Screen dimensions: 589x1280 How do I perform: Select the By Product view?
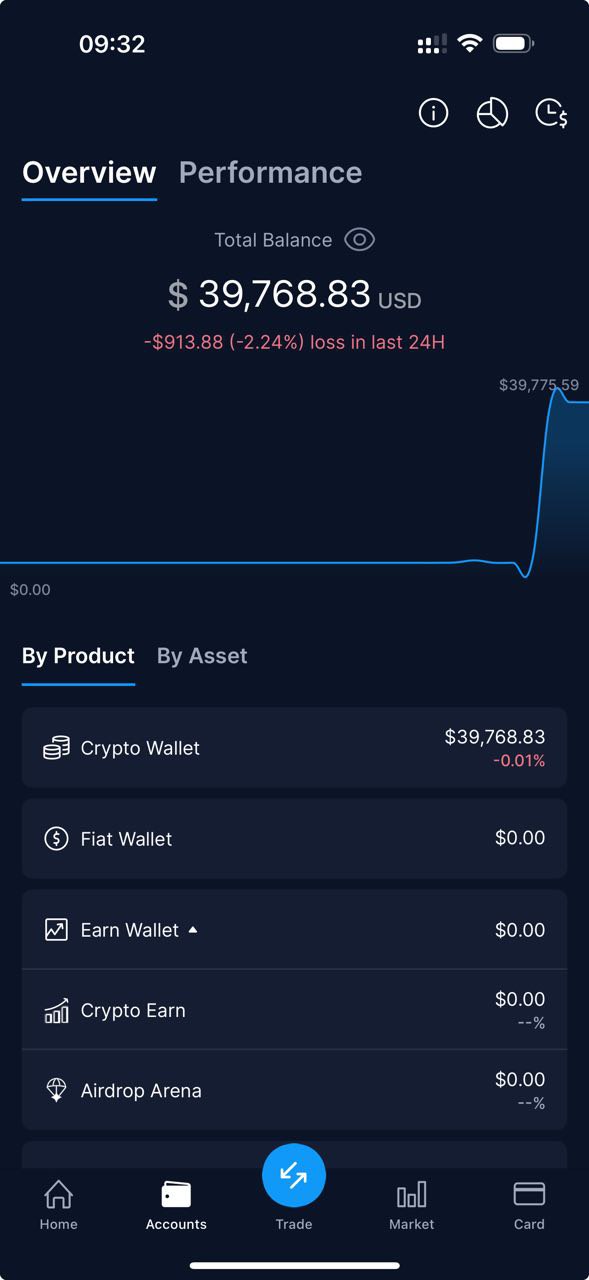click(x=78, y=656)
